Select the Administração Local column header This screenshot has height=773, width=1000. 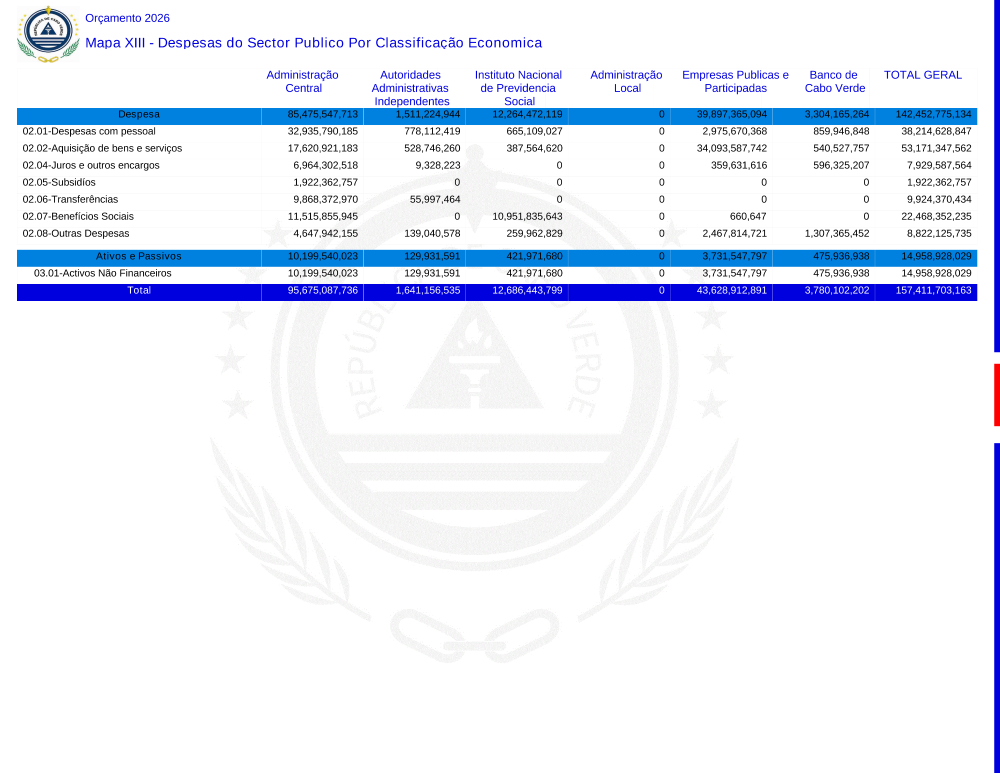626,81
